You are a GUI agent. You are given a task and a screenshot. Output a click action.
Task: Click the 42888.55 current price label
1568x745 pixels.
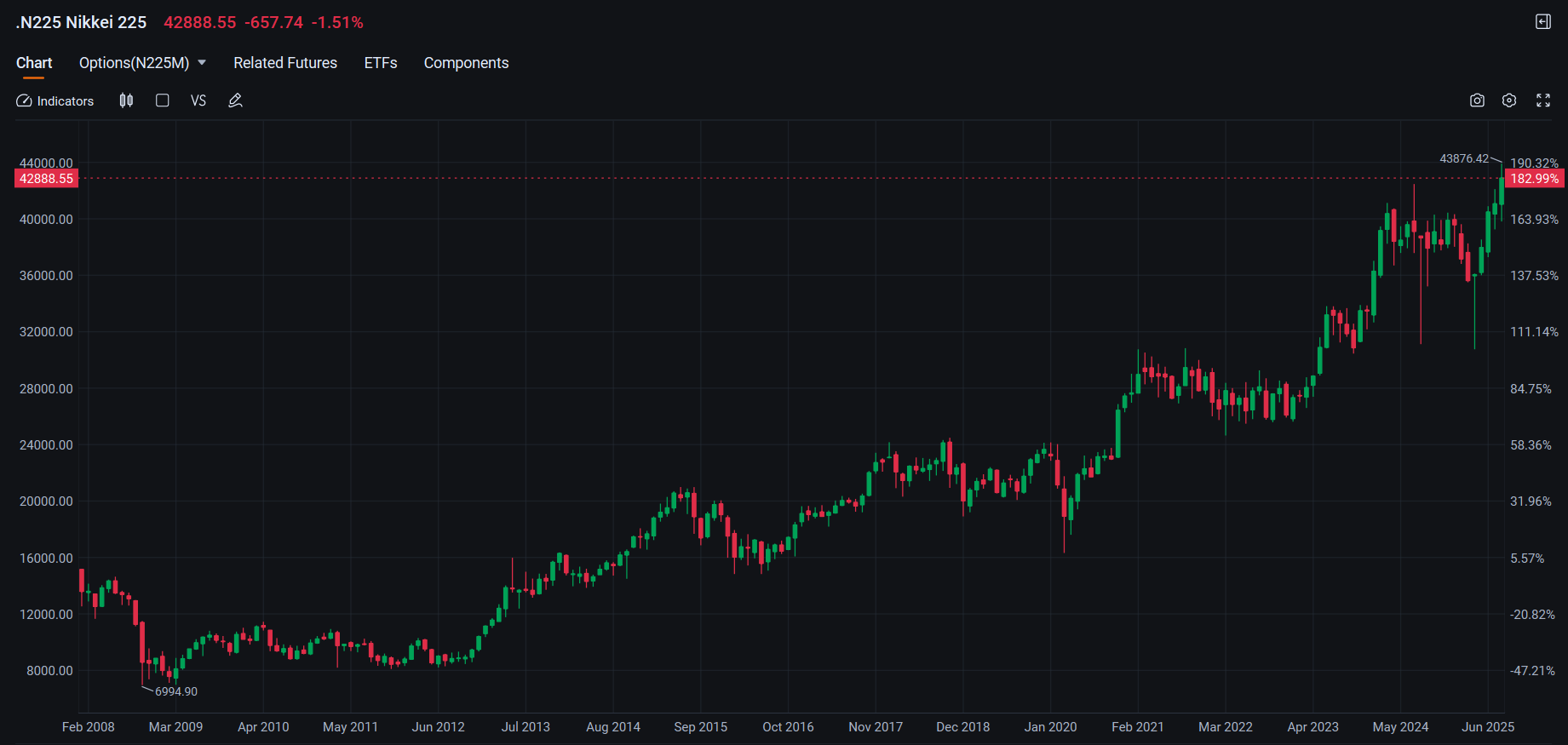[47, 179]
